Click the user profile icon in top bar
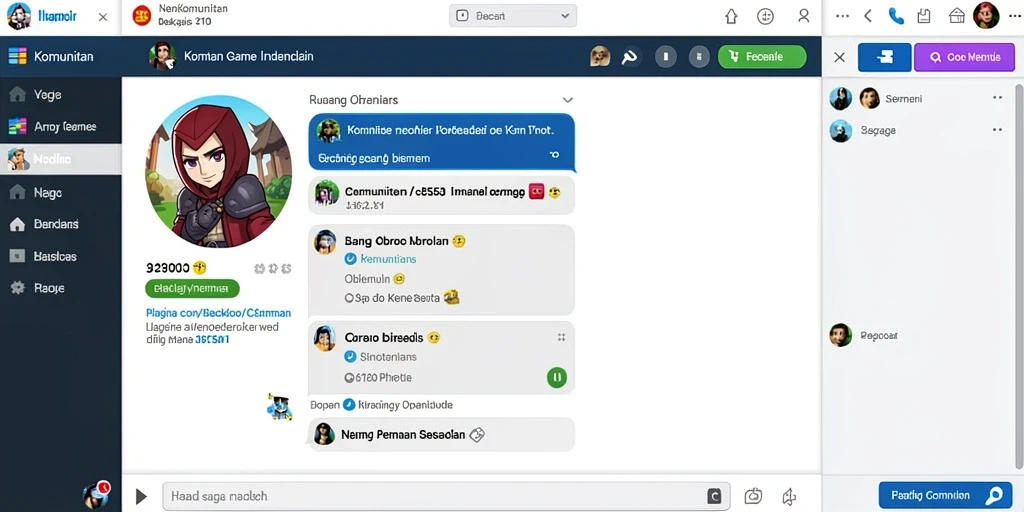The image size is (1024, 512). pos(804,16)
